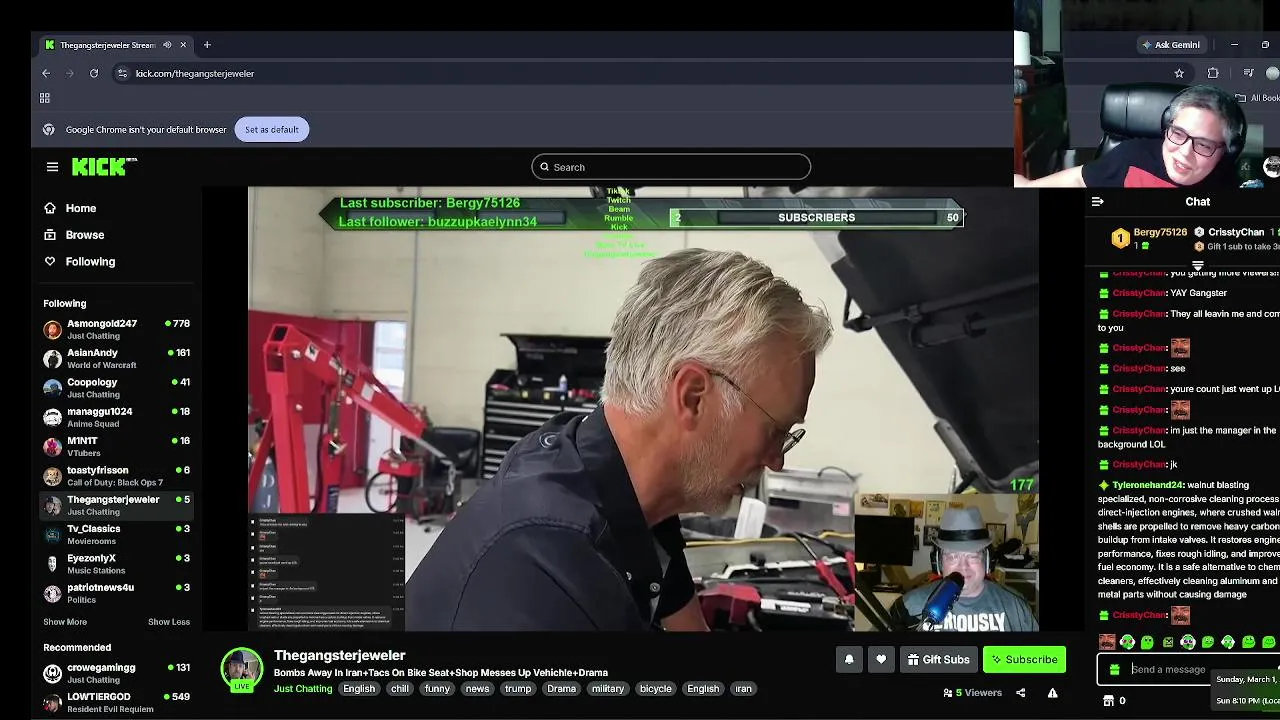Screen dimensions: 1280x720
Task: Click the Just Chatting category link under title
Action: point(303,688)
